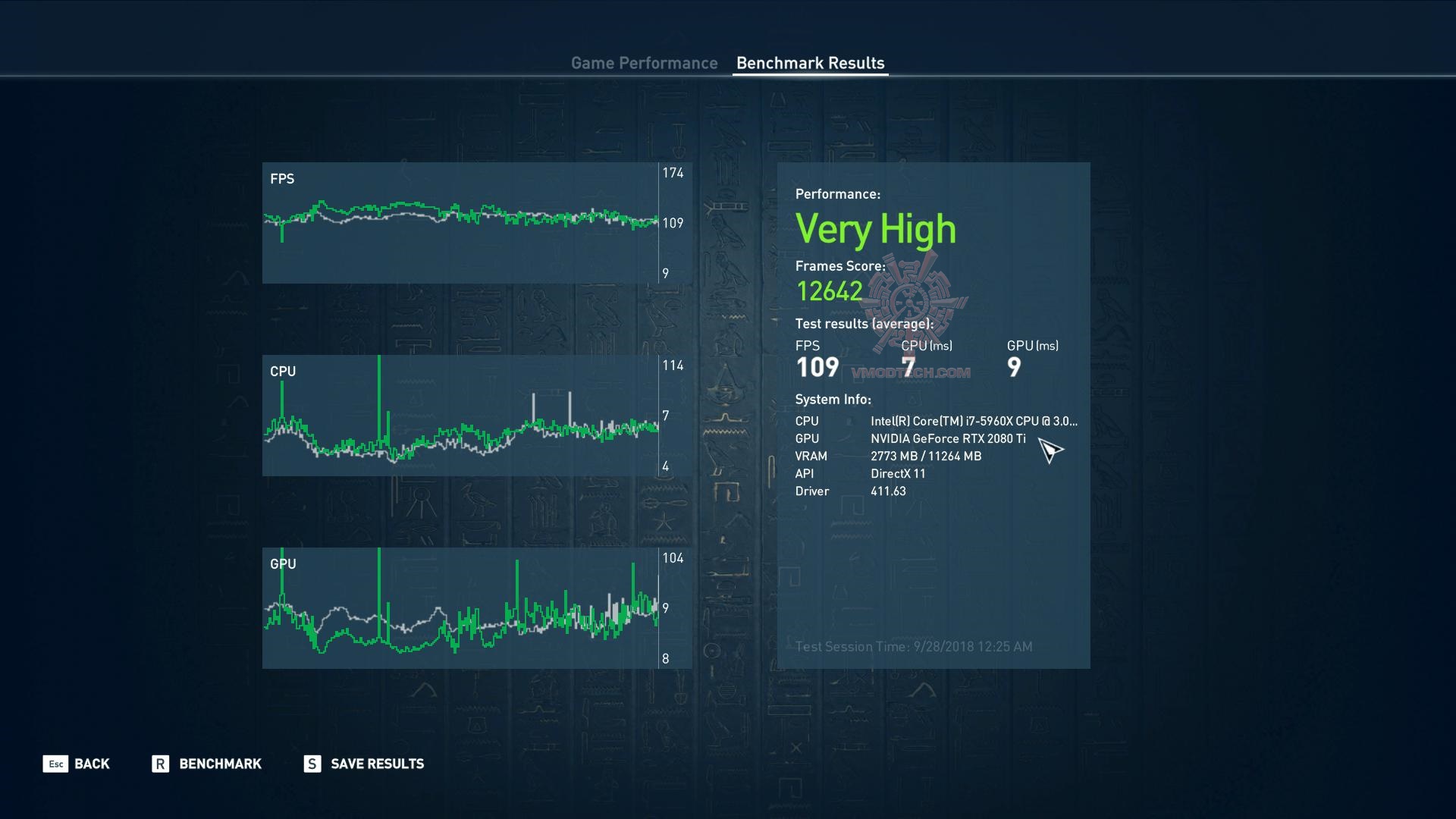Click the GPU ms average value 9

[x=1014, y=368]
